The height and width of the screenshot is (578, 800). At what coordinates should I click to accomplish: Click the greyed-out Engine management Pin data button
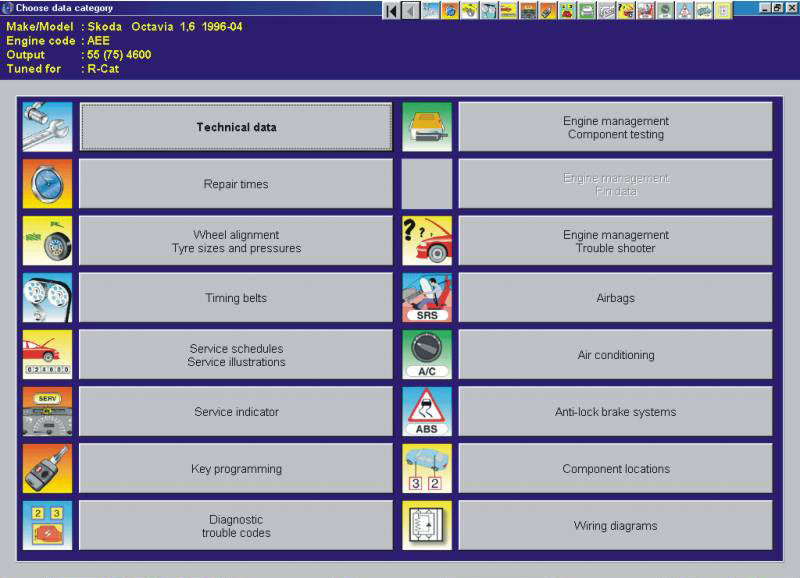pyautogui.click(x=615, y=184)
